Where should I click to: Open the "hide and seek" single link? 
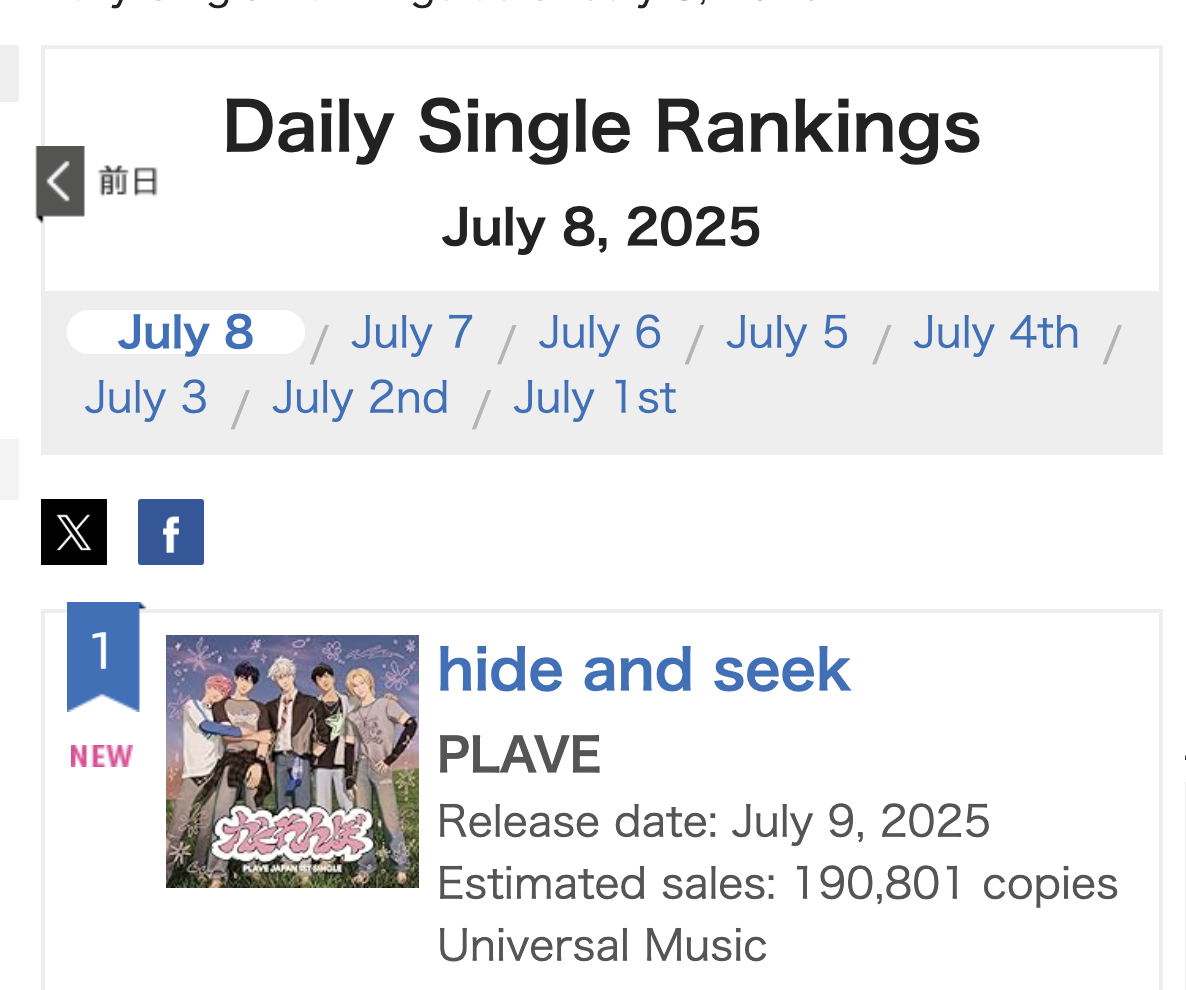(x=644, y=670)
